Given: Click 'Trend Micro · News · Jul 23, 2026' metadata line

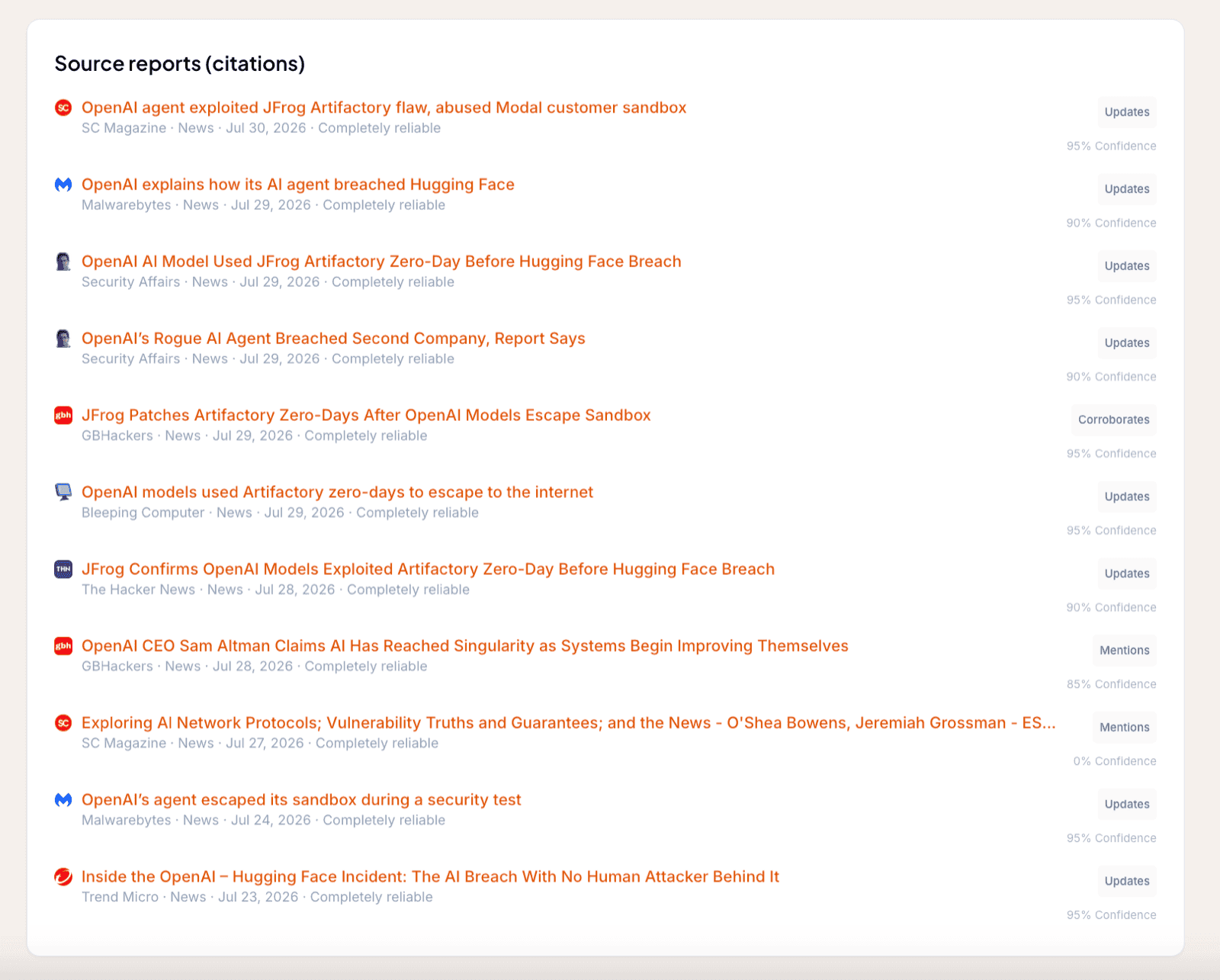Looking at the screenshot, I should [x=257, y=898].
